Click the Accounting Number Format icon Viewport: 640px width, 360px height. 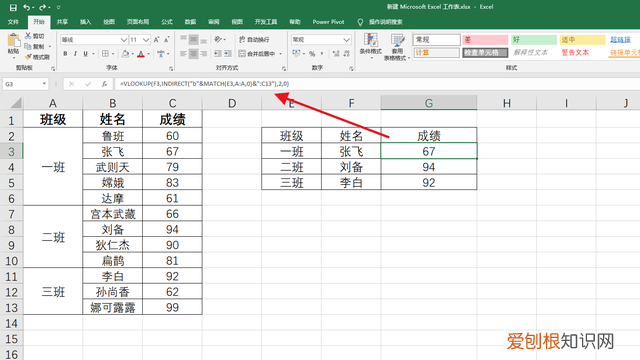pyautogui.click(x=296, y=53)
